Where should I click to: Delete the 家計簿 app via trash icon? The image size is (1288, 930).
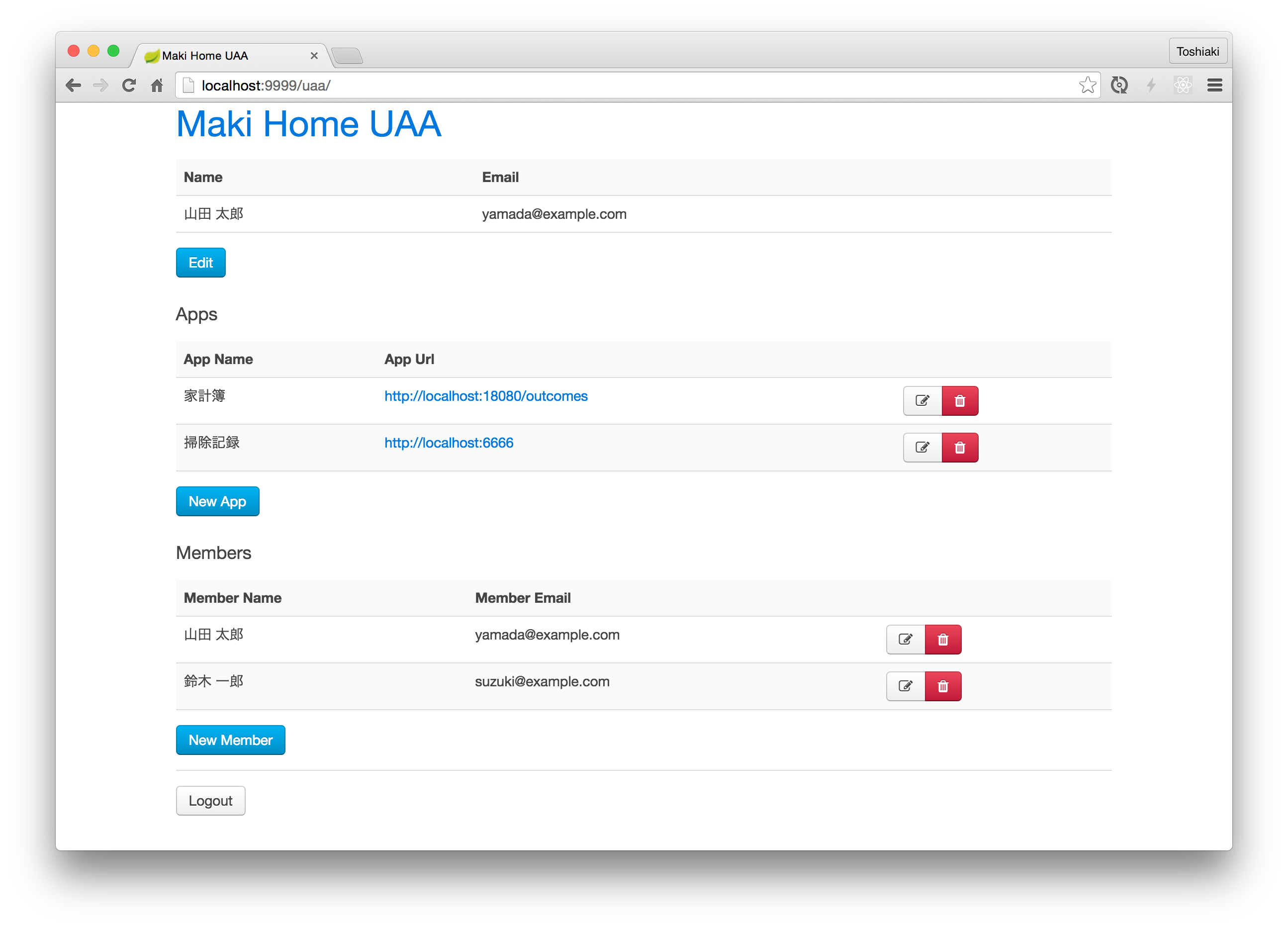coord(960,401)
